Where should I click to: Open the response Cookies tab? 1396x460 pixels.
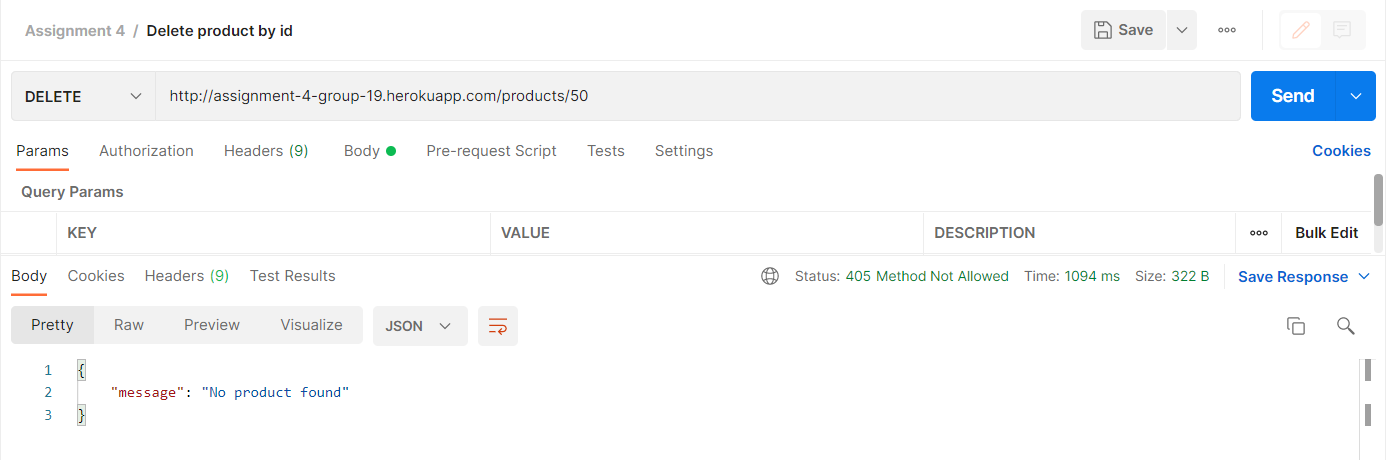point(96,276)
